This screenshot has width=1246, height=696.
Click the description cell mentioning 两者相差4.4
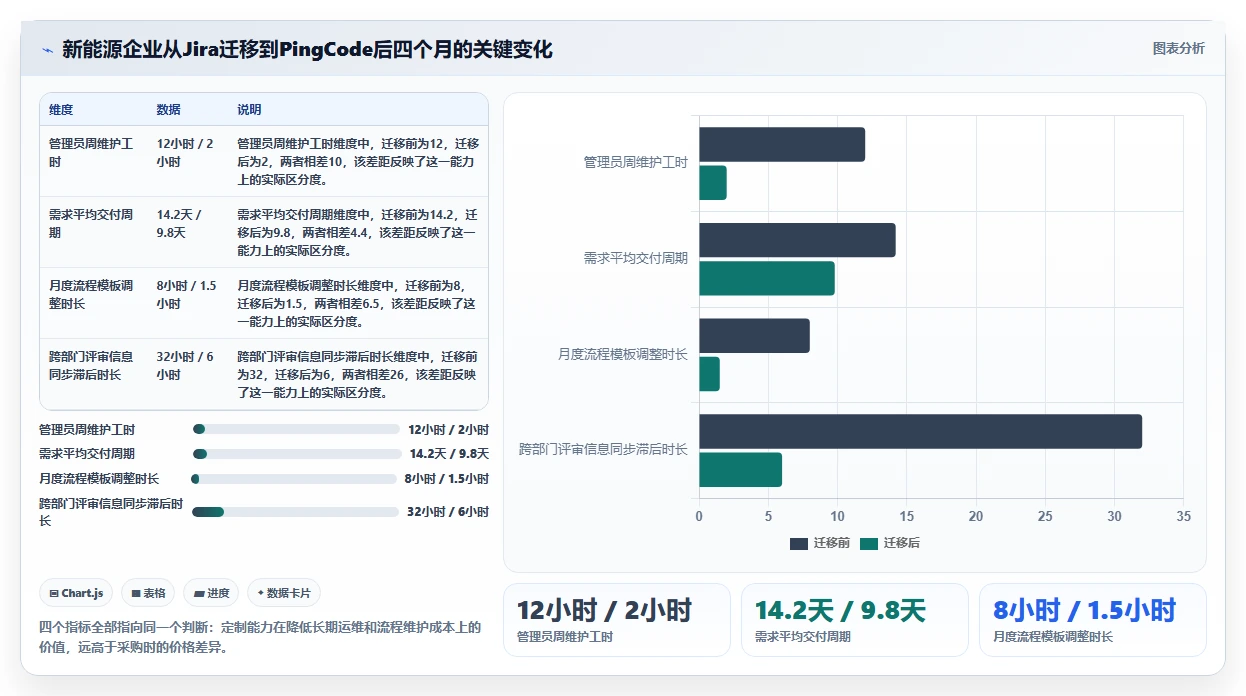tap(358, 233)
